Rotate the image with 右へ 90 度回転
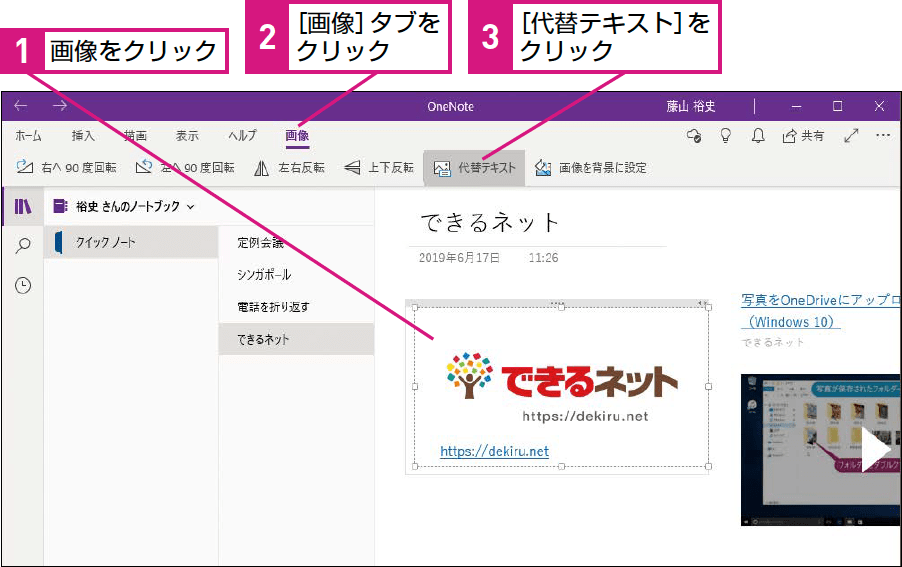Screen dimensions: 902x567 click(x=66, y=167)
